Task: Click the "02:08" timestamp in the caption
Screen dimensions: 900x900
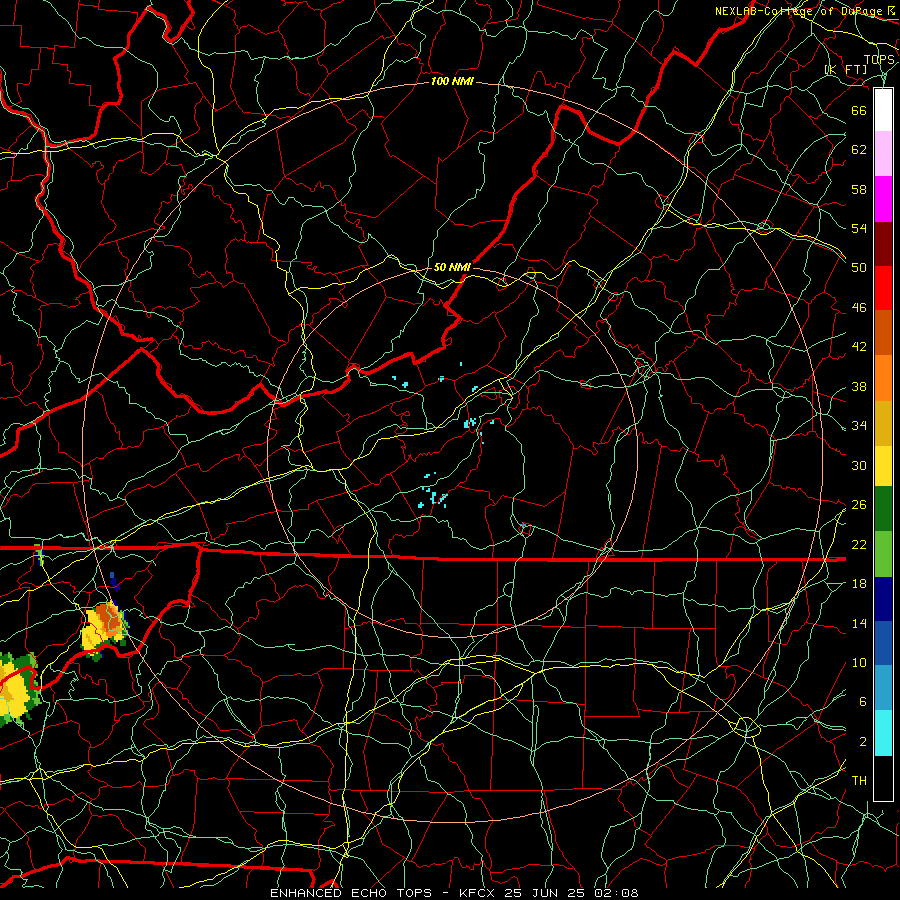Action: [616, 893]
